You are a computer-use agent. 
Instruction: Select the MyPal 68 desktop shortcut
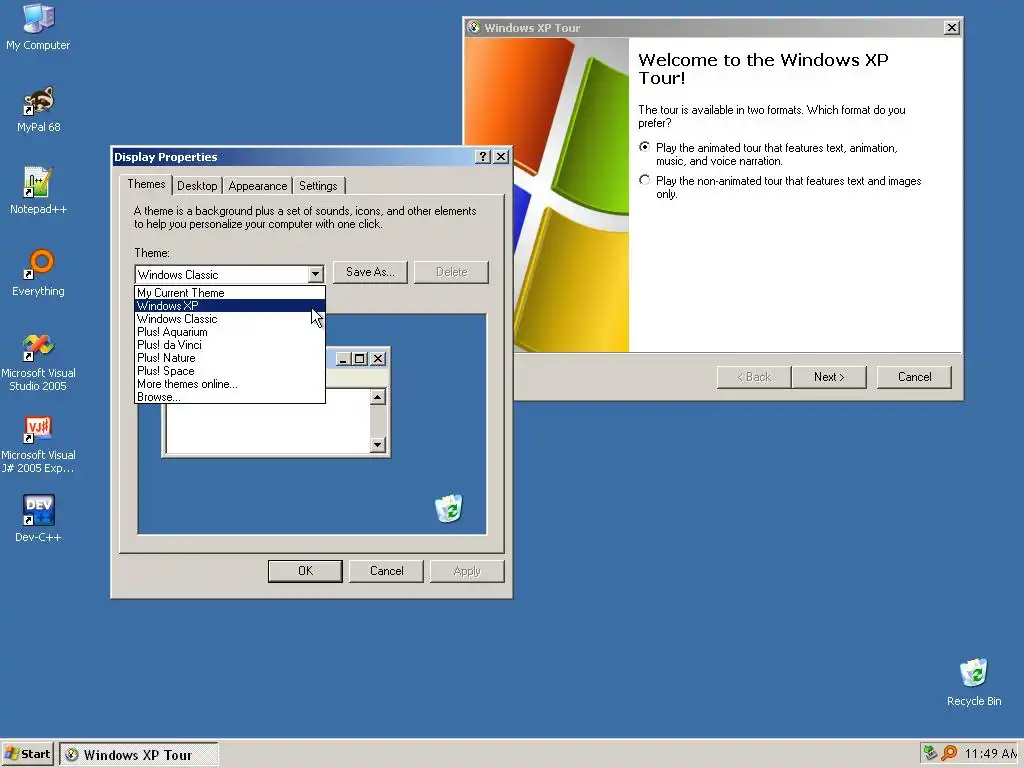point(38,110)
